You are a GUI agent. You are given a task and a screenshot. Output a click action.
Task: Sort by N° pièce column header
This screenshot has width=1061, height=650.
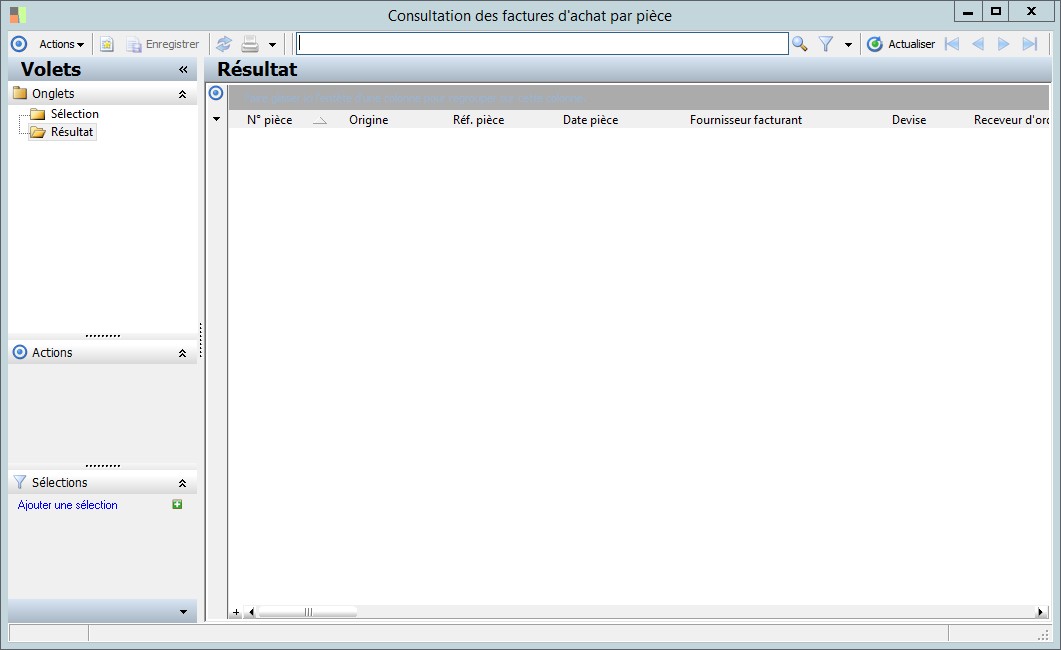tap(286, 120)
